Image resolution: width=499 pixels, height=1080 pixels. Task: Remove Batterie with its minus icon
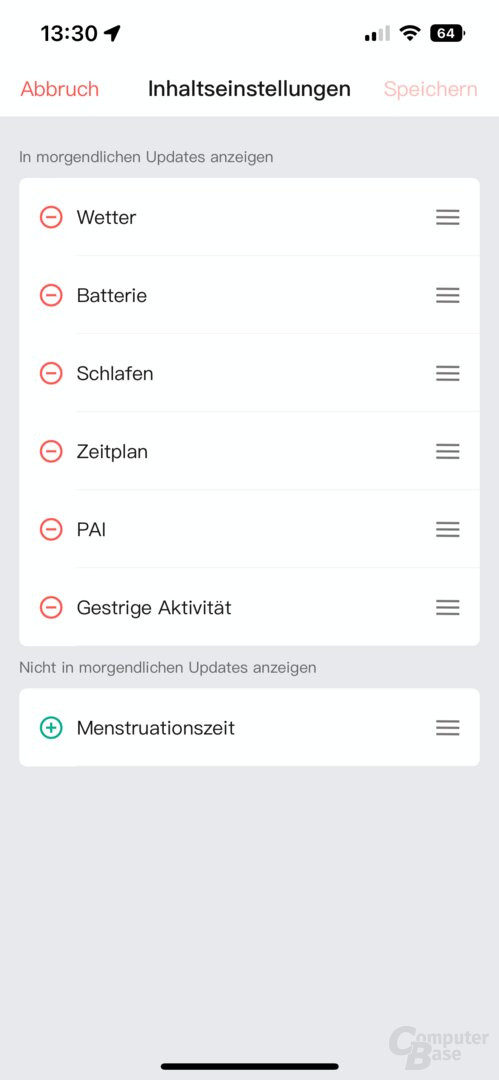pyautogui.click(x=51, y=295)
